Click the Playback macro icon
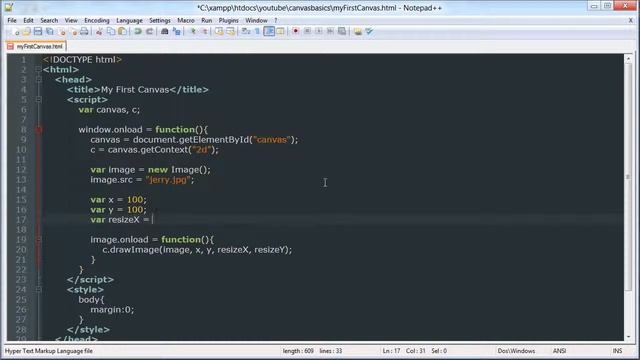The width and height of the screenshot is (640, 360). tap(319, 31)
